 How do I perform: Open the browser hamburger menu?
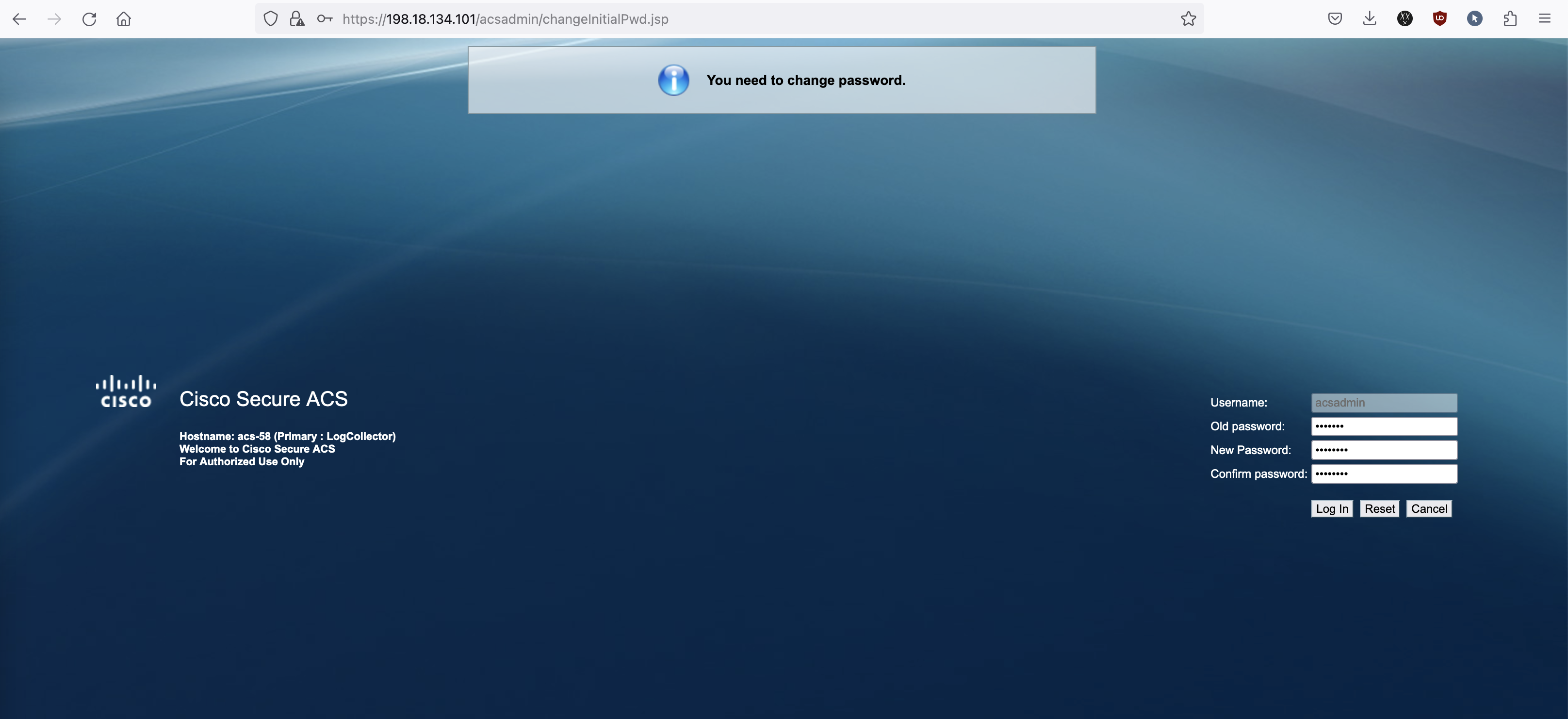(x=1544, y=19)
